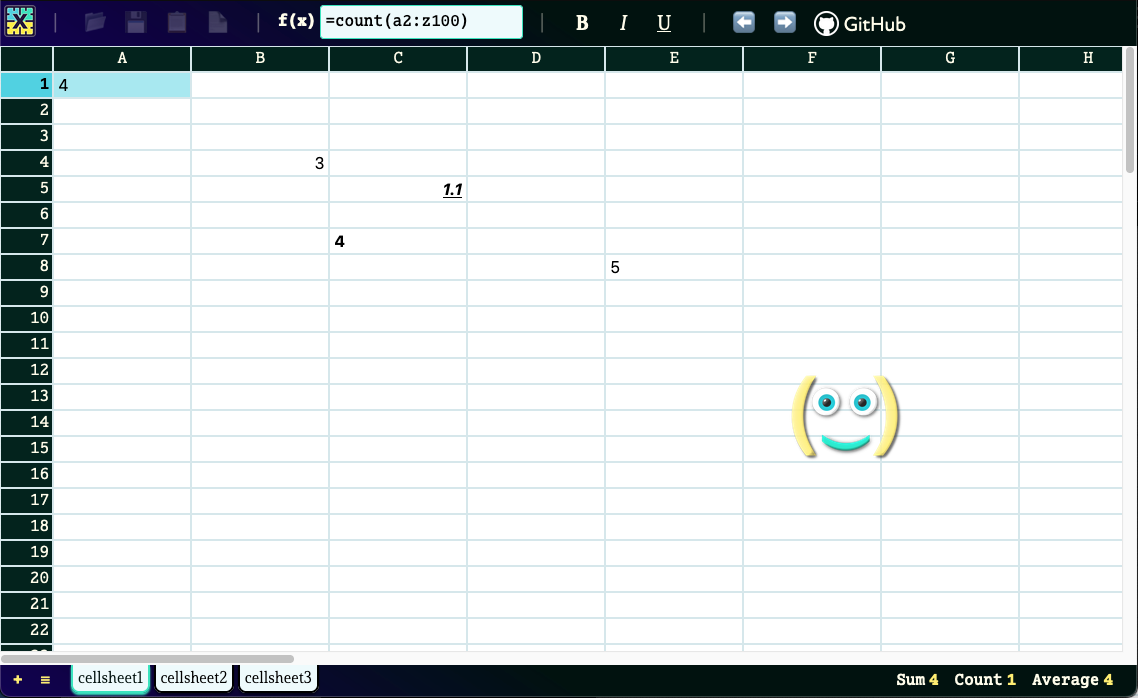The image size is (1138, 698).
Task: Open the GitHub link
Action: coord(859,24)
